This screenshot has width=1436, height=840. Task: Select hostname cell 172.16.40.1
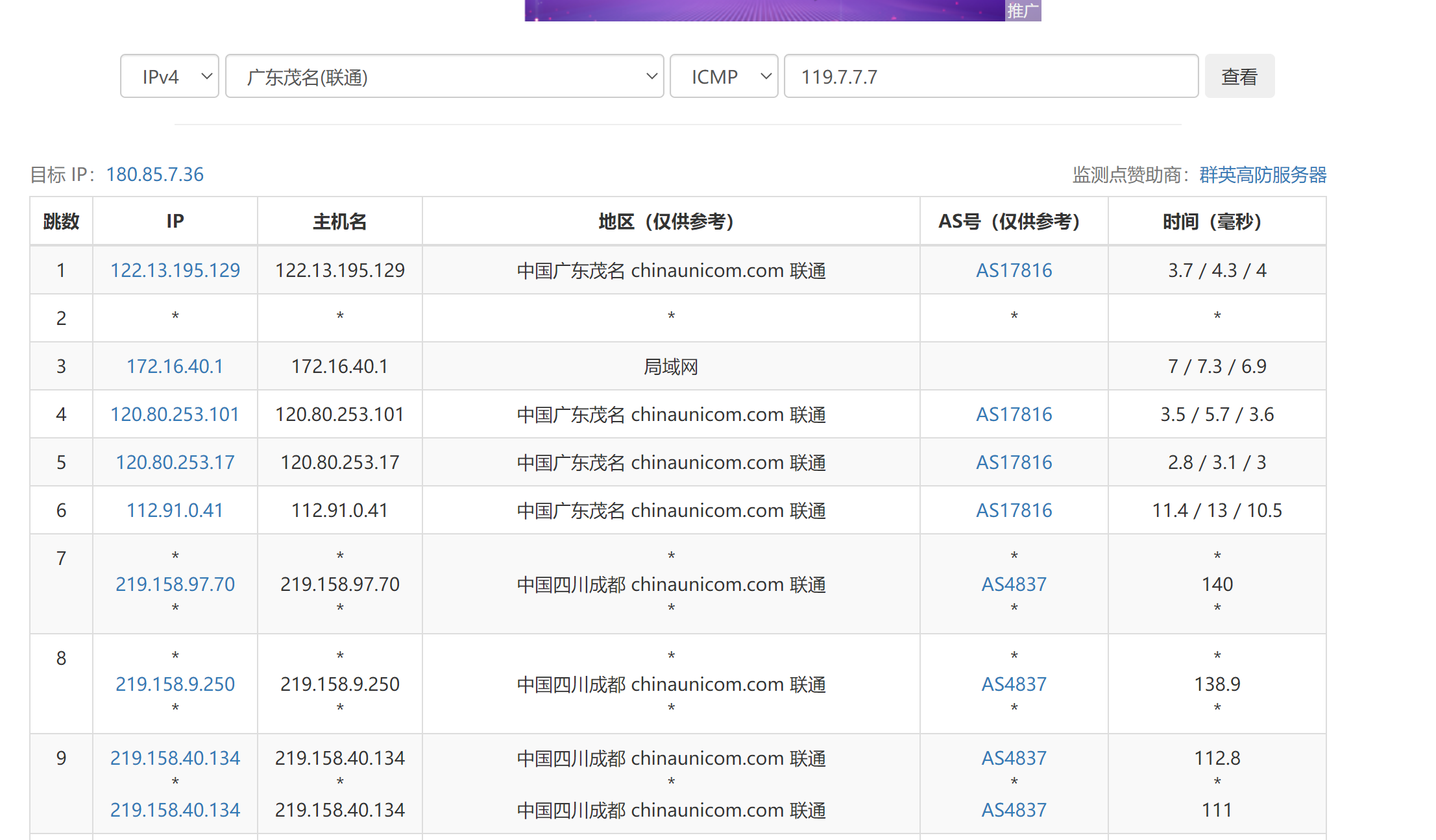(340, 366)
